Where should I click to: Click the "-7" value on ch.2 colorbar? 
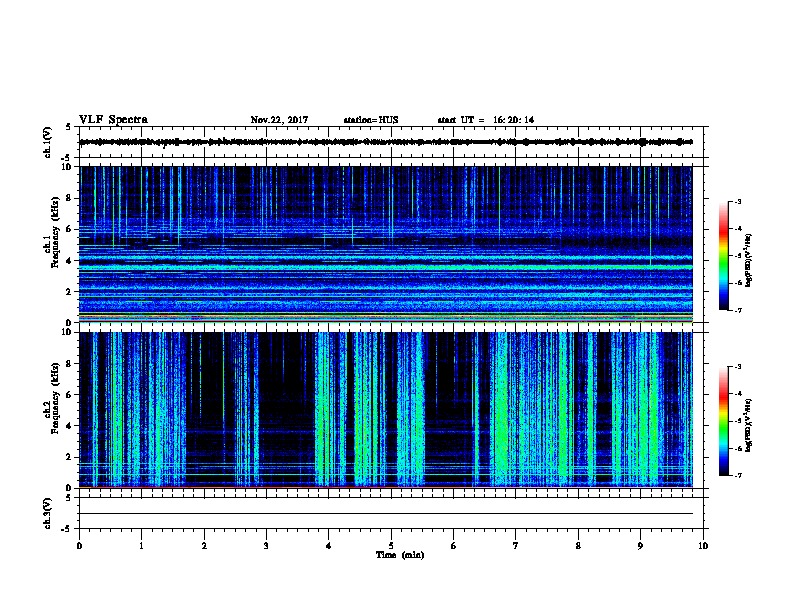tap(737, 476)
